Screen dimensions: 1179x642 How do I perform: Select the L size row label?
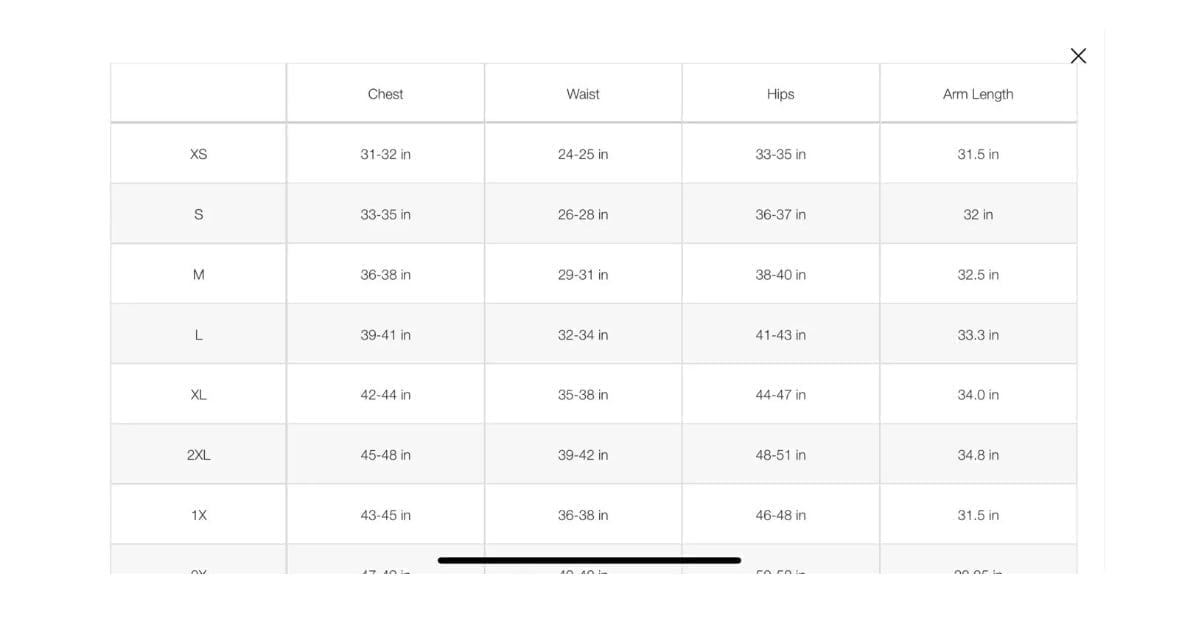[199, 335]
